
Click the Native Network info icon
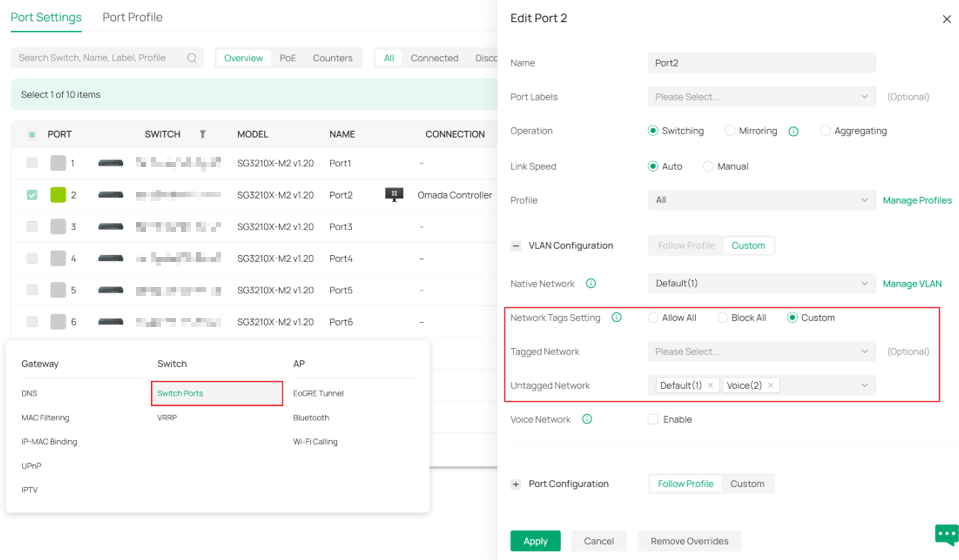tap(591, 283)
